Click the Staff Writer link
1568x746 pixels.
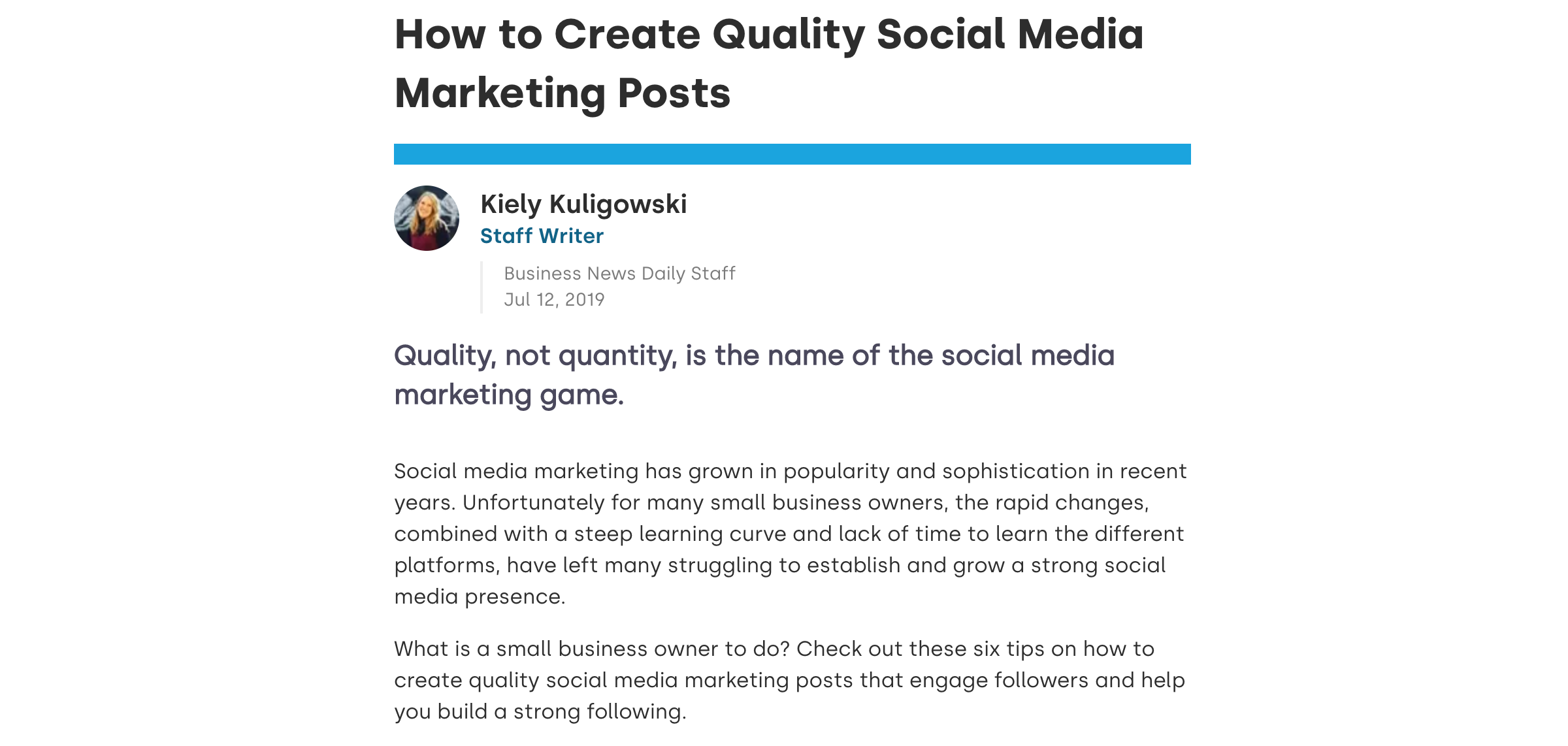click(542, 236)
